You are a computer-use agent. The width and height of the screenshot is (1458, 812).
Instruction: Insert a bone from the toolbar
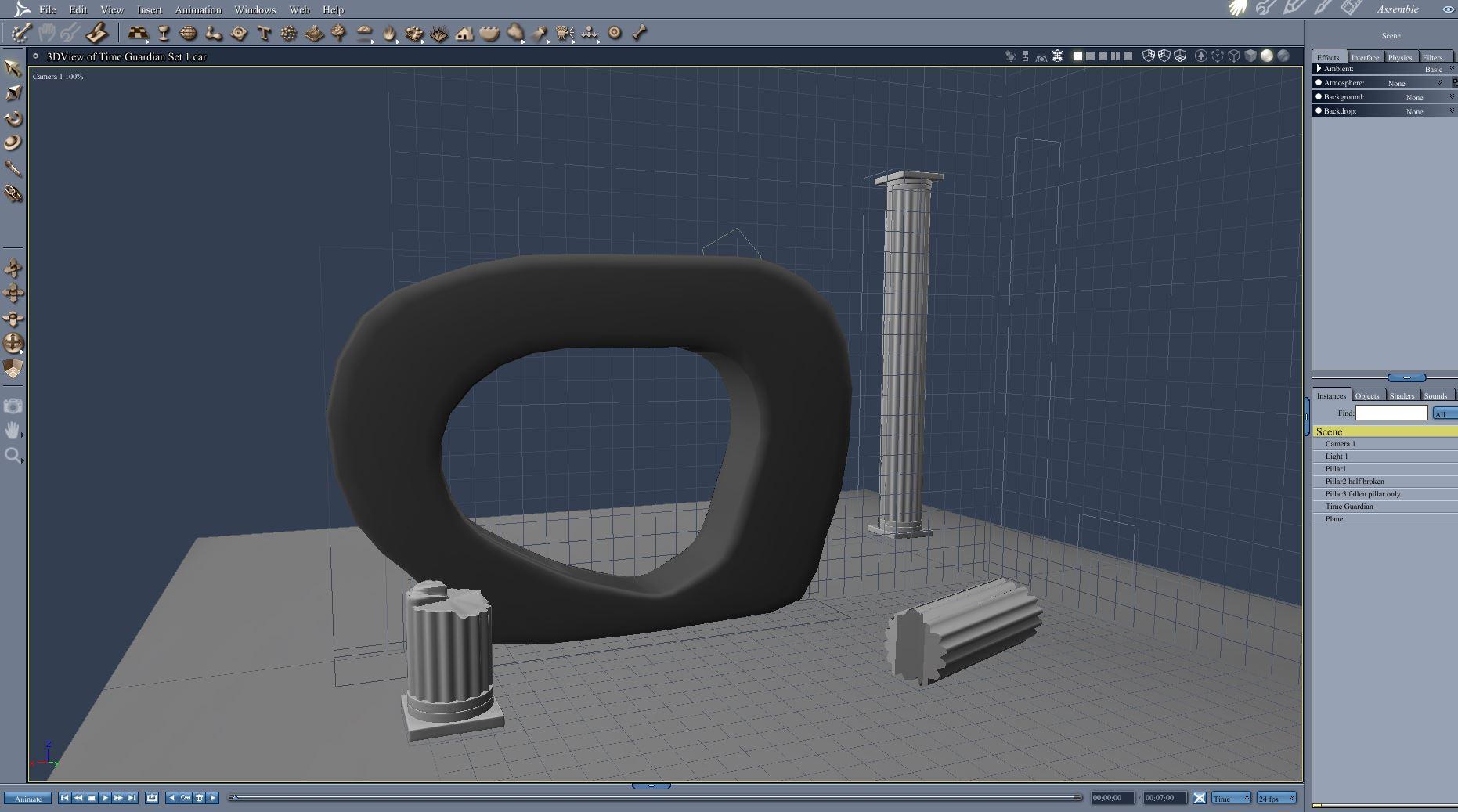point(640,33)
